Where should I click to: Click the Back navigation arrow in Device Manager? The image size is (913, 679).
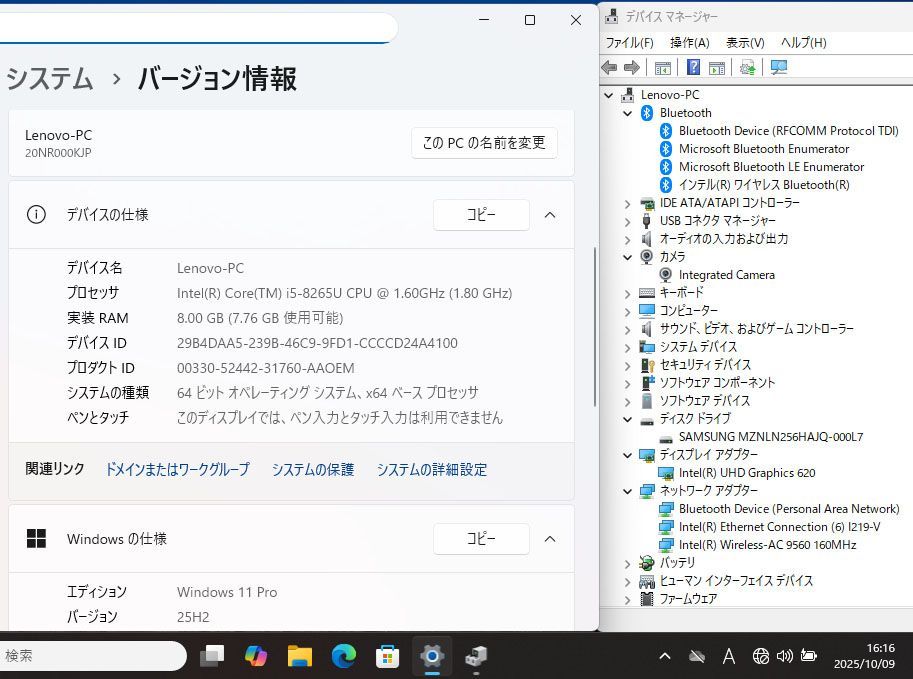click(x=610, y=67)
